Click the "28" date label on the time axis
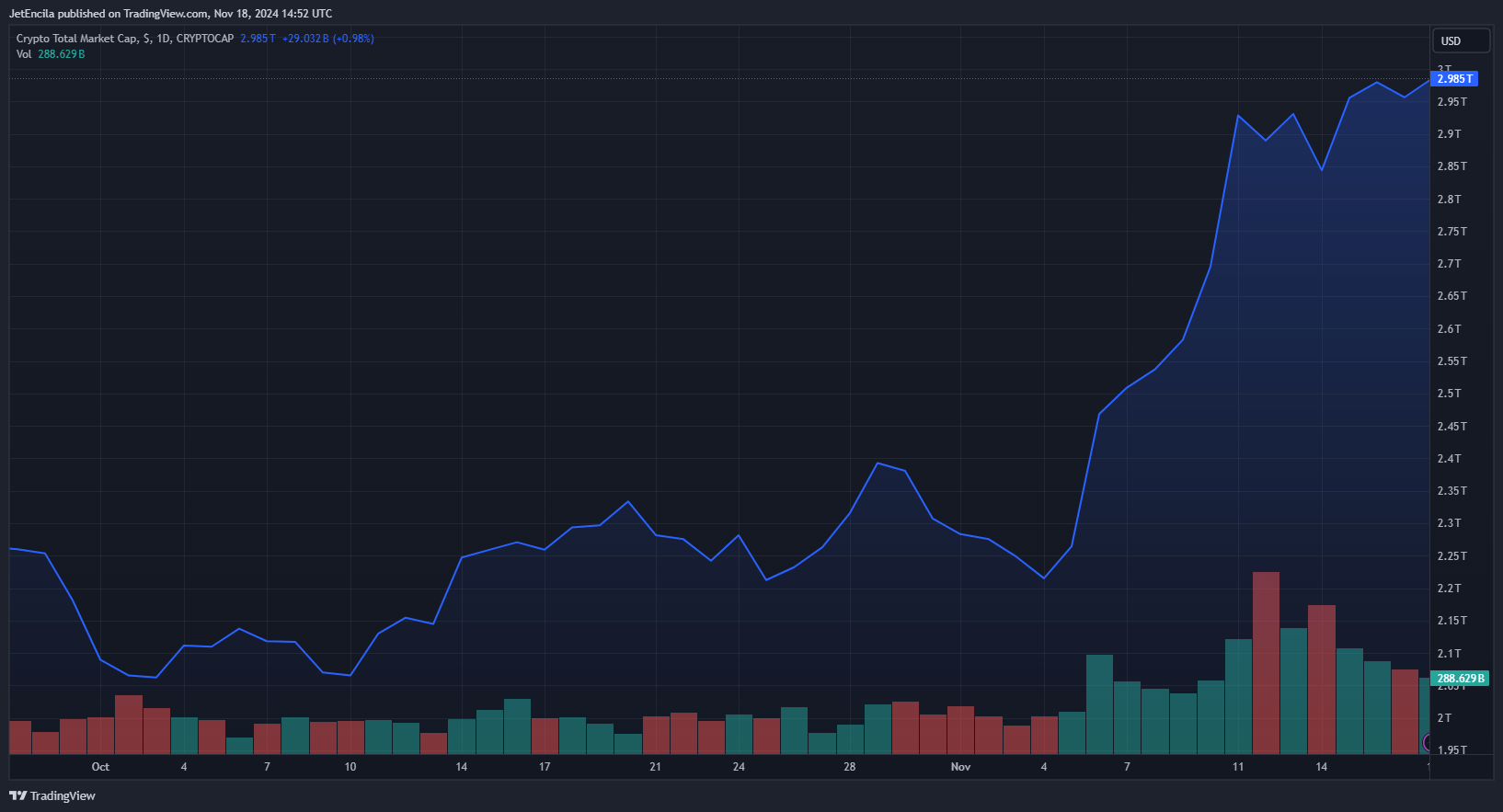This screenshot has width=1503, height=812. click(850, 767)
